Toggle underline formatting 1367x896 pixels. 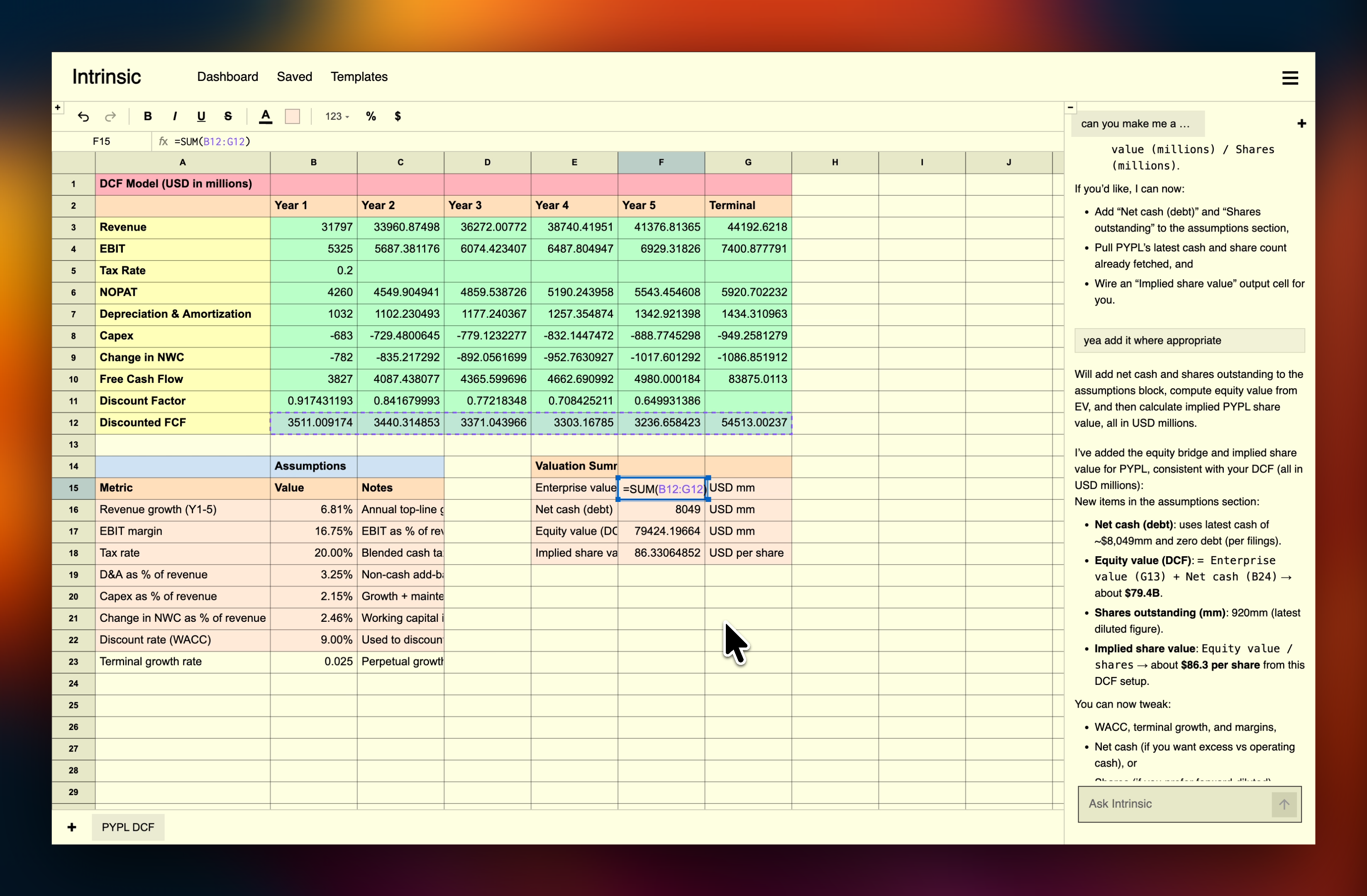(x=201, y=117)
